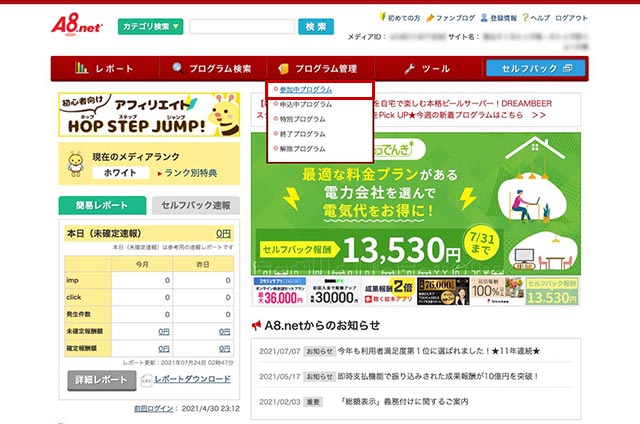This screenshot has height=424, width=640.
Task: Open the ファンブログ link
Action: pos(456,18)
